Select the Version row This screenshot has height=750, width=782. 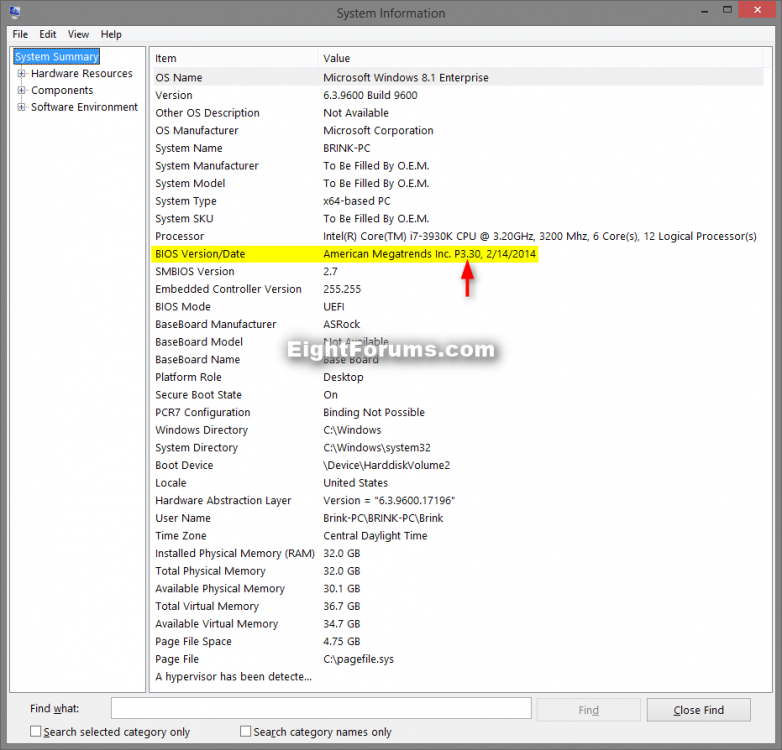457,95
